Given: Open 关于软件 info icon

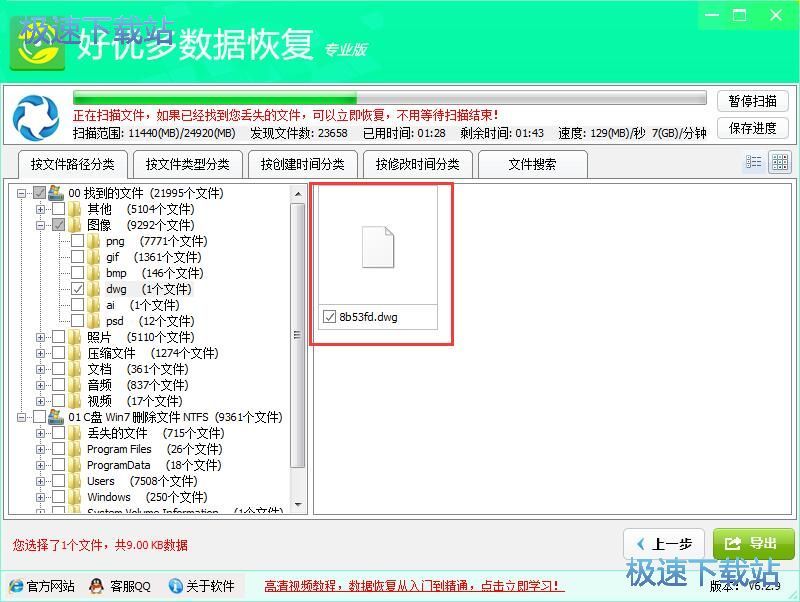Looking at the screenshot, I should coord(176,586).
